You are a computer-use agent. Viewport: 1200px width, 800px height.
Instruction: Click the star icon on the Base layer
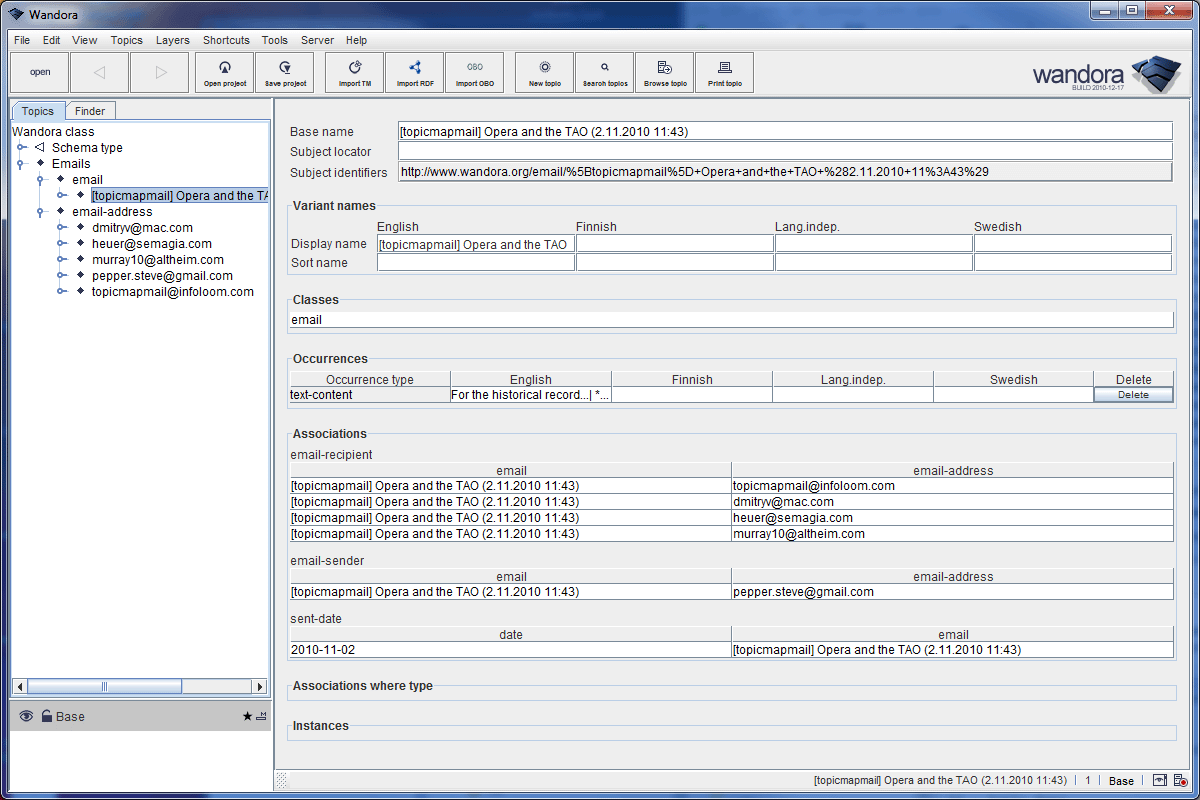coord(247,715)
